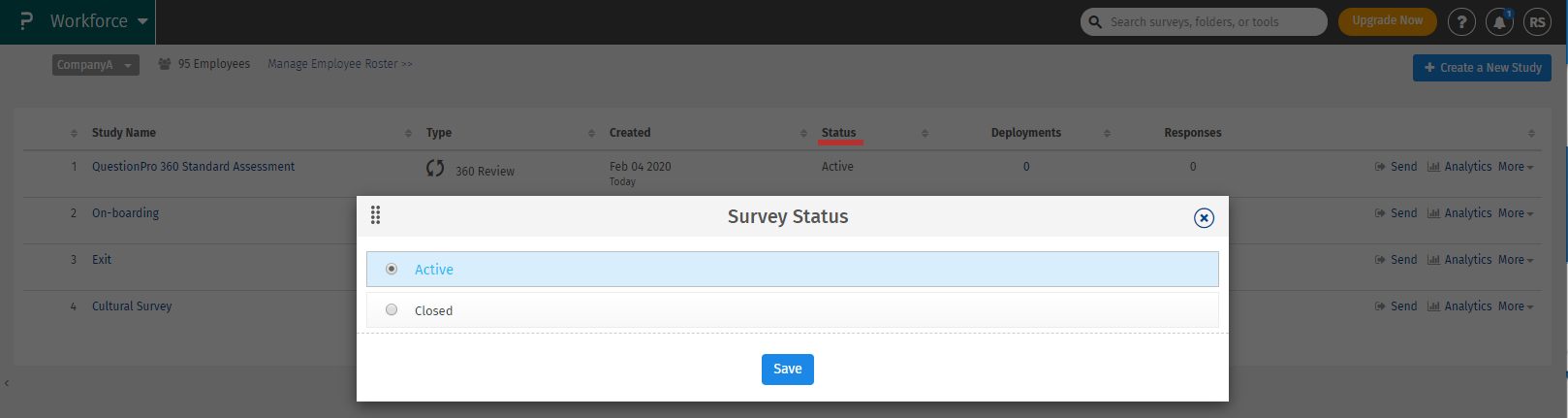Open the Workforce product dropdown
Viewport: 1568px width, 418px height.
(99, 21)
